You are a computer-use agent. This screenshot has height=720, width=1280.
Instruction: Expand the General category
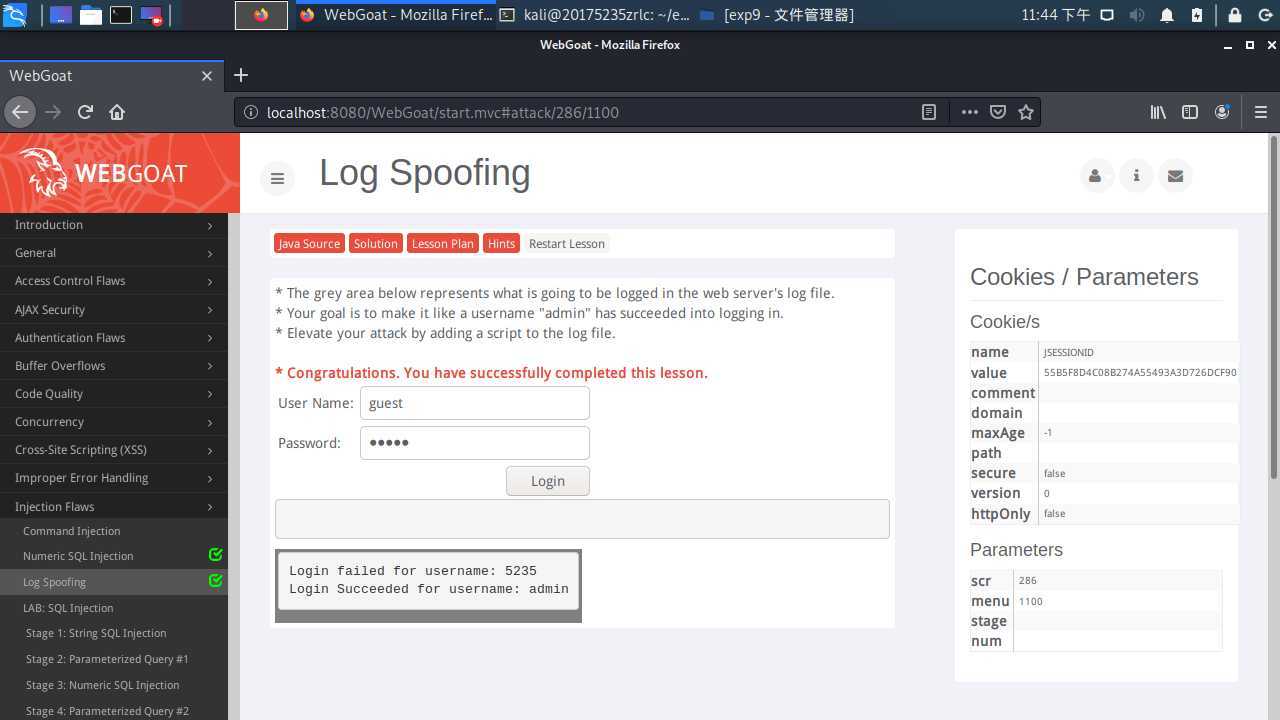tap(114, 253)
